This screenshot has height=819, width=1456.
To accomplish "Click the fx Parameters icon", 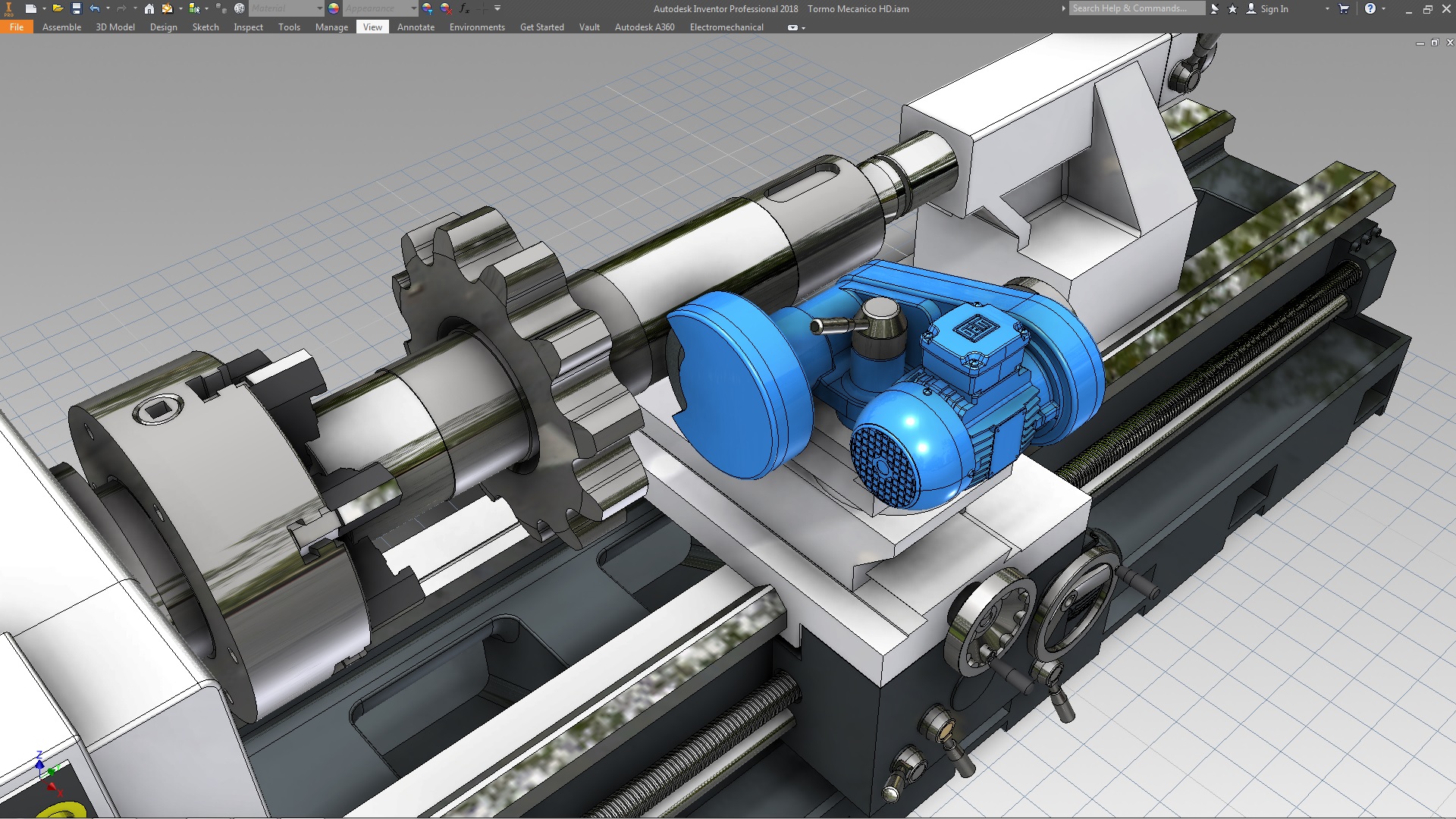I will point(464,8).
